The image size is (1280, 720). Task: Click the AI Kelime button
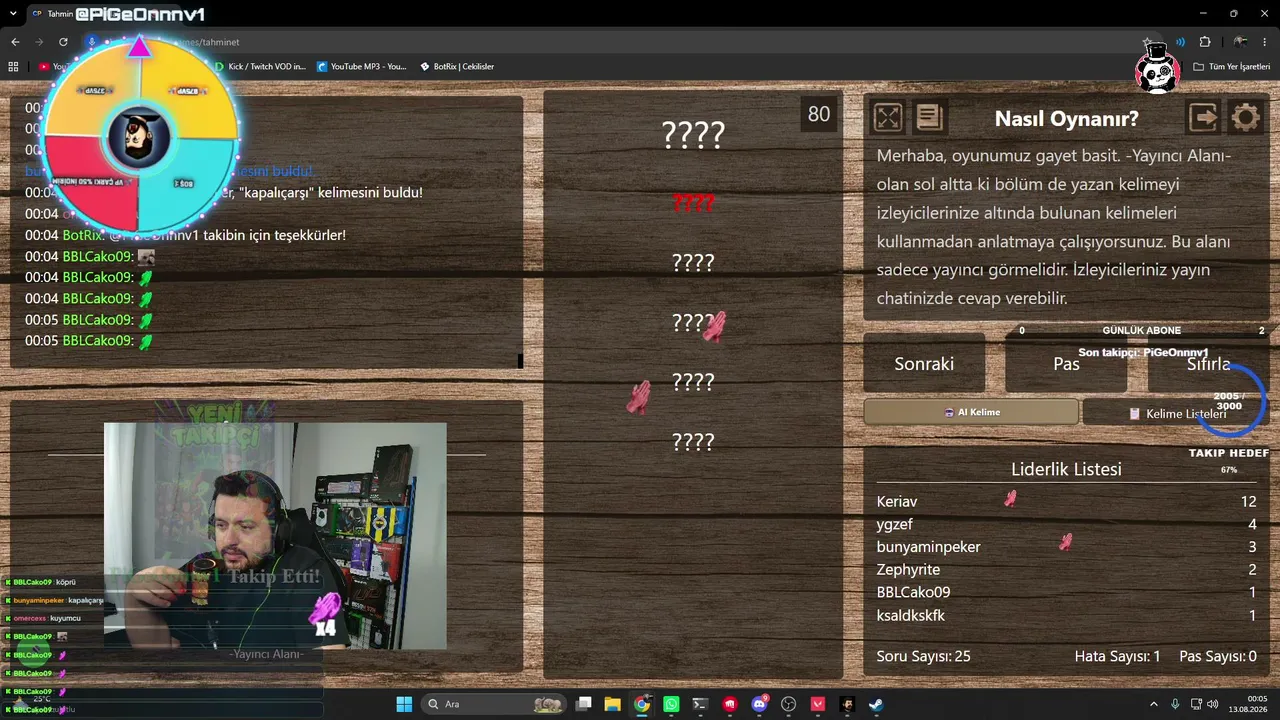(x=971, y=412)
